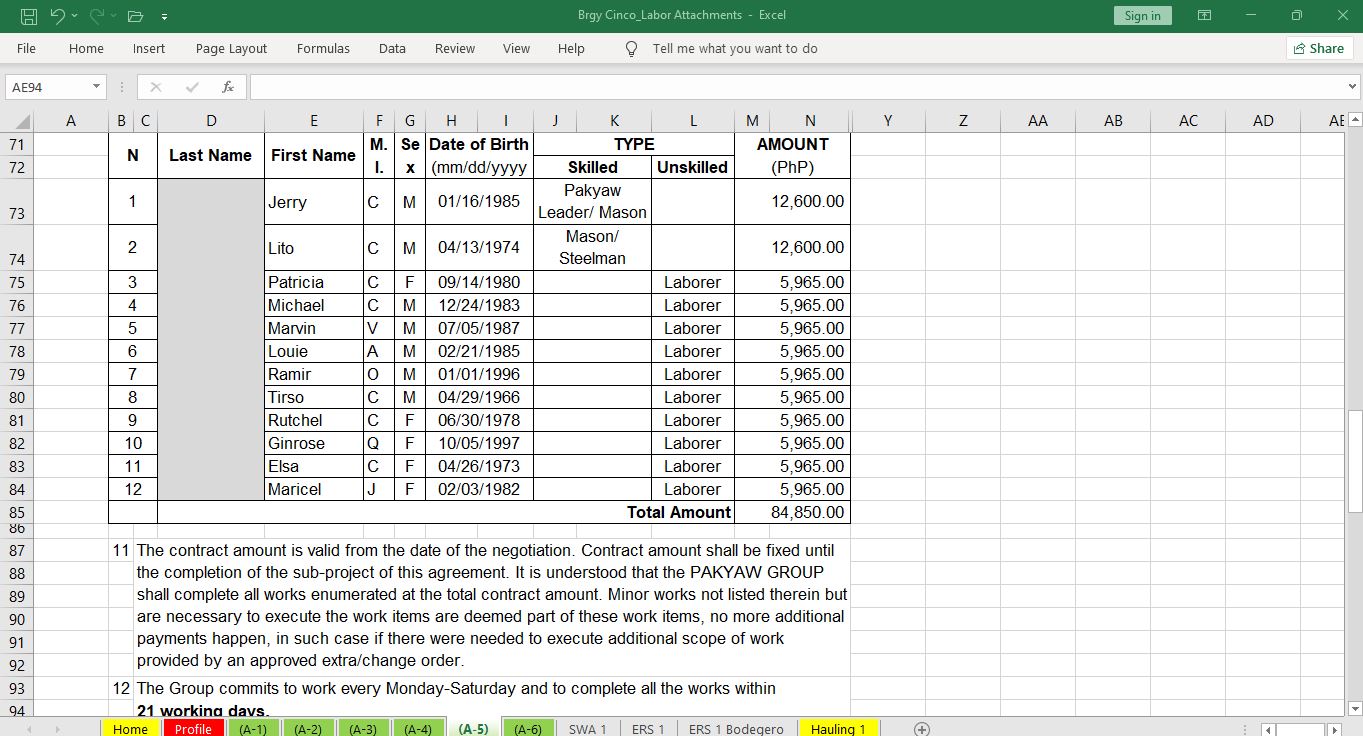Click the Tell me lightbulb icon
Image resolution: width=1363 pixels, height=736 pixels.
pyautogui.click(x=631, y=48)
